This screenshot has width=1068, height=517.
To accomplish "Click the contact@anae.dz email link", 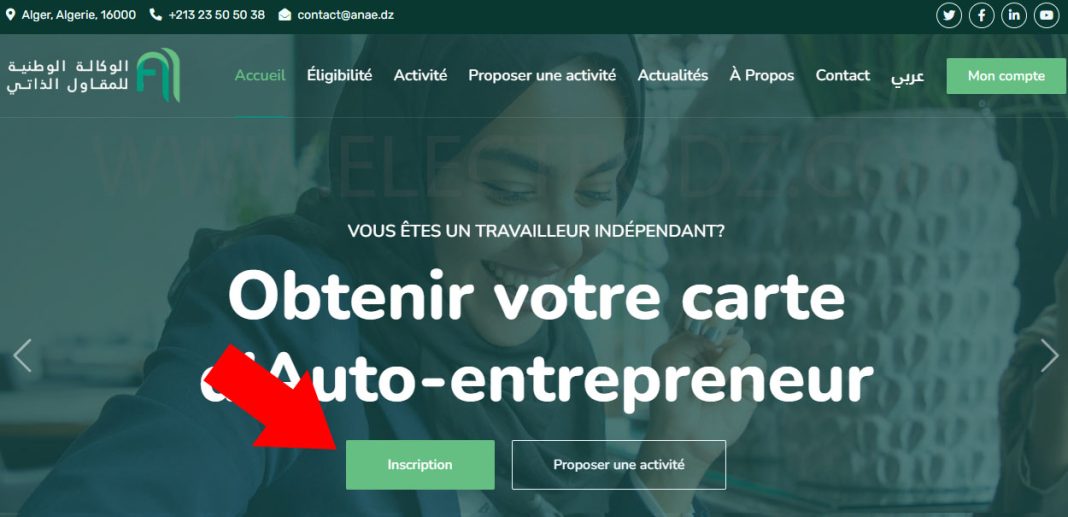I will pos(345,14).
